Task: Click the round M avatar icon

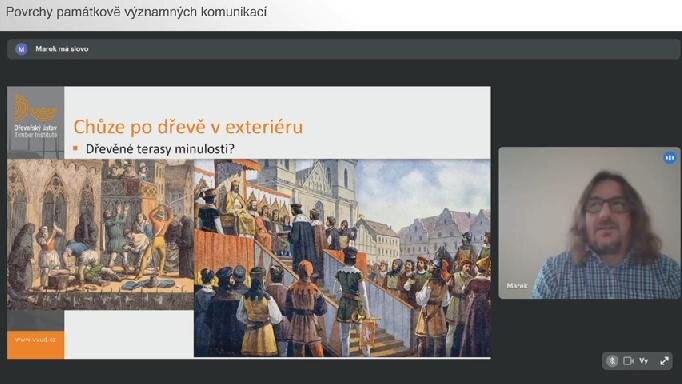Action: 21,49
